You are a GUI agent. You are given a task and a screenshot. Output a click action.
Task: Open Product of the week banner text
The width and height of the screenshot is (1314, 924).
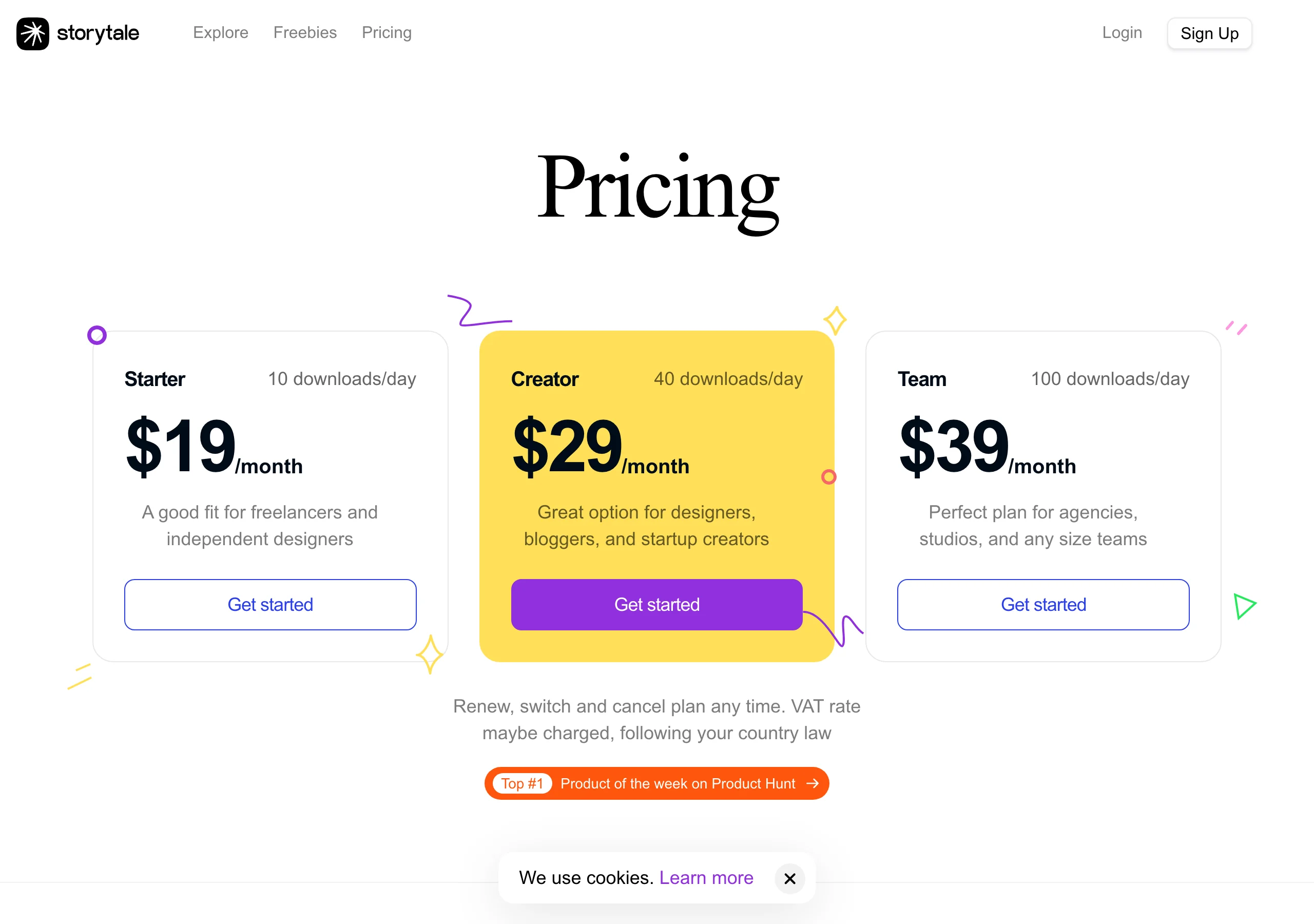pyautogui.click(x=678, y=783)
